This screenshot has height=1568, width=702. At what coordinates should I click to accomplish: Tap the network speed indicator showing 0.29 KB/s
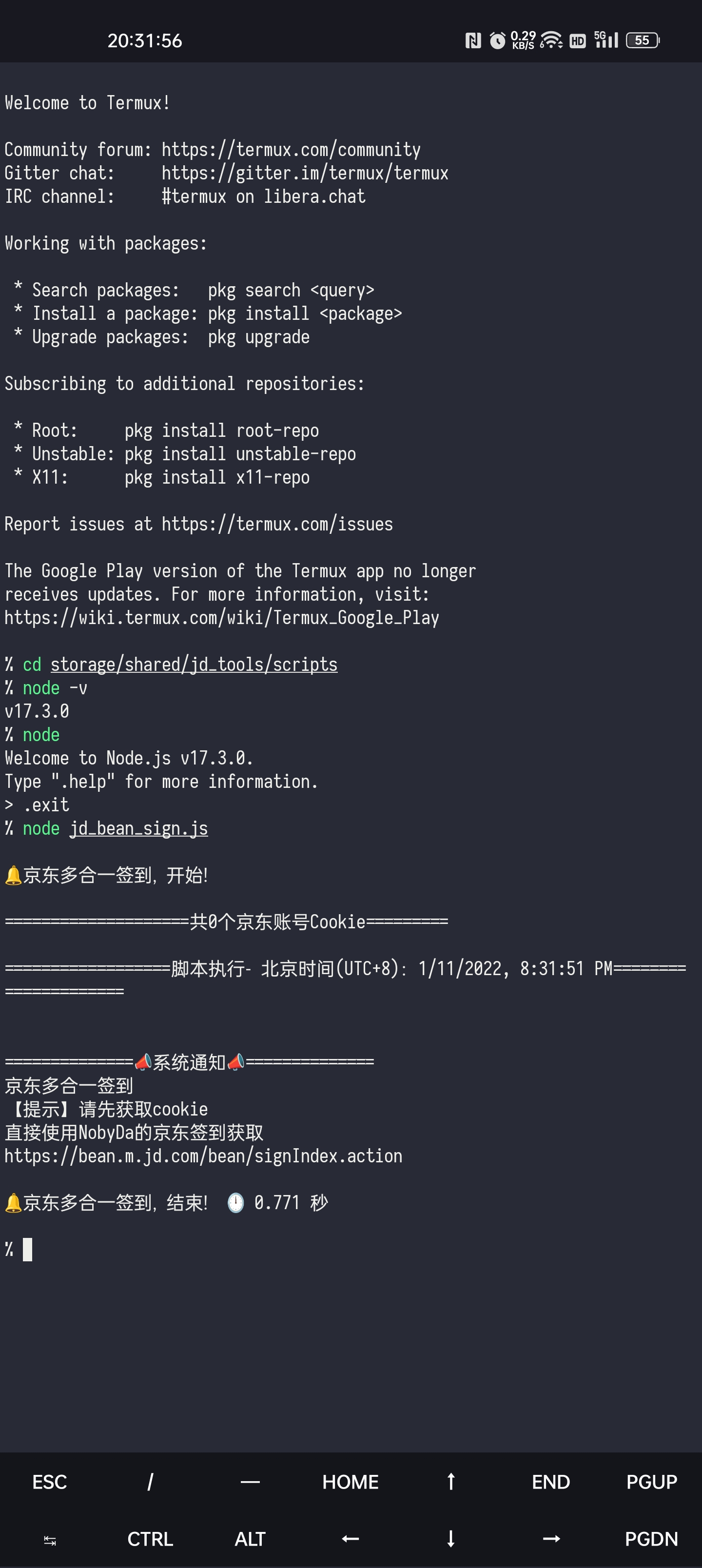[x=523, y=39]
